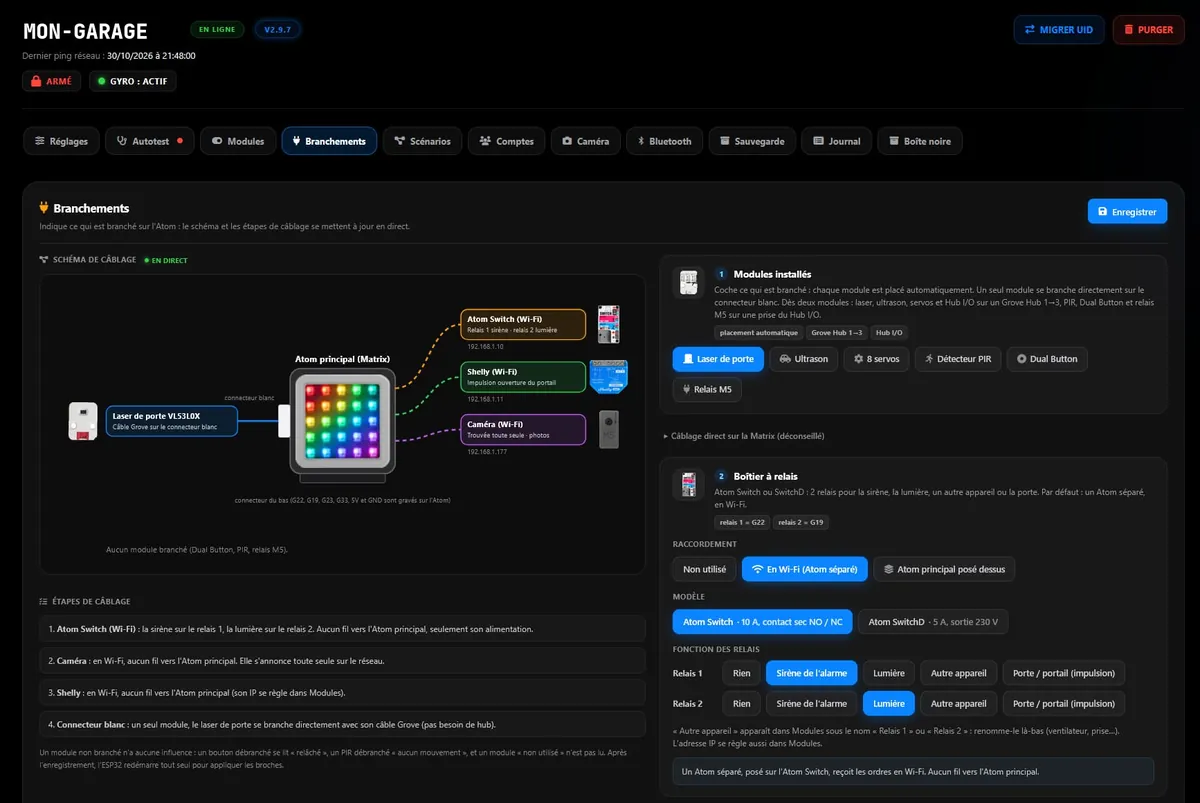Switch to the Modules tab
The height and width of the screenshot is (803, 1200).
pyautogui.click(x=238, y=141)
